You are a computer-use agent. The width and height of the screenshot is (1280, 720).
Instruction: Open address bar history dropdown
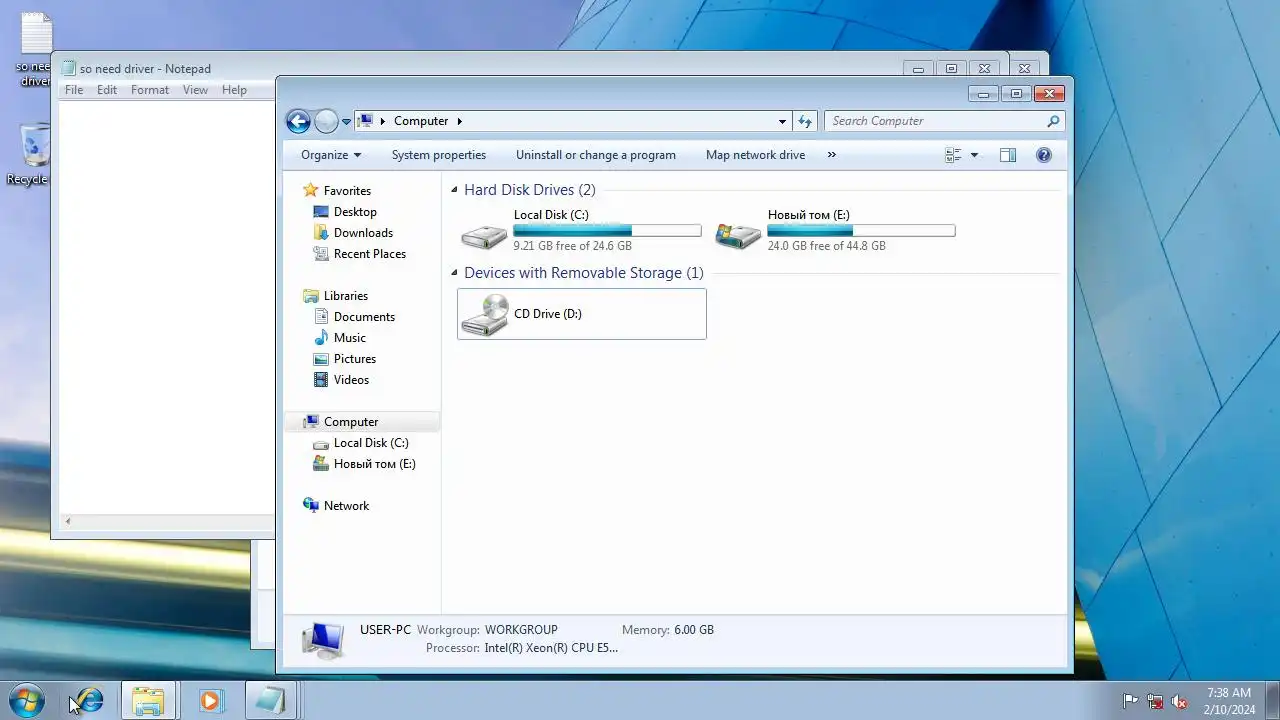click(782, 121)
